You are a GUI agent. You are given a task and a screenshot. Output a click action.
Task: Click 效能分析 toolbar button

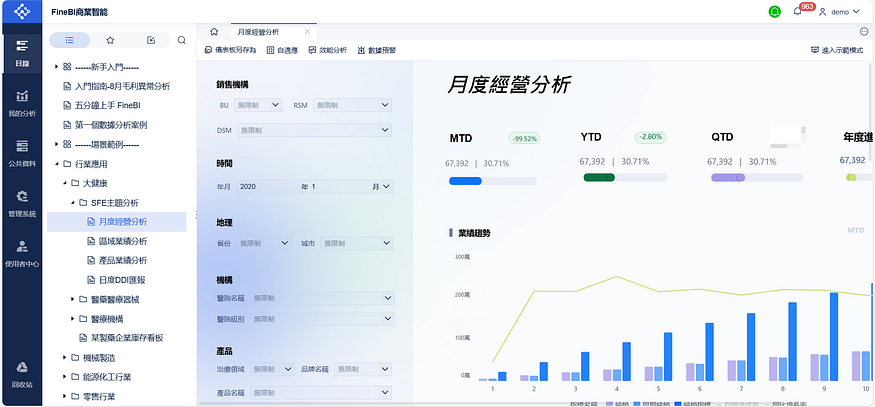click(x=328, y=50)
